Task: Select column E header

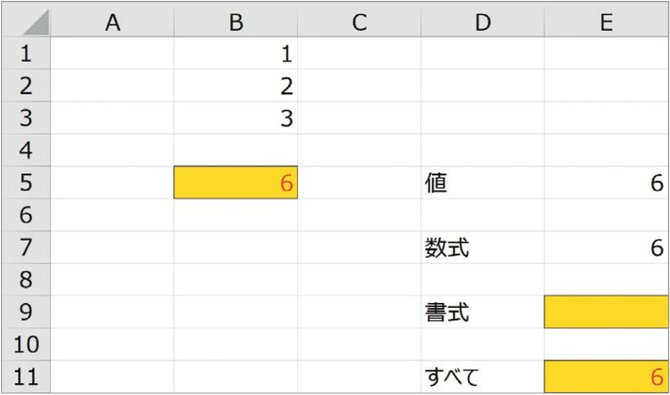Action: pos(606,23)
